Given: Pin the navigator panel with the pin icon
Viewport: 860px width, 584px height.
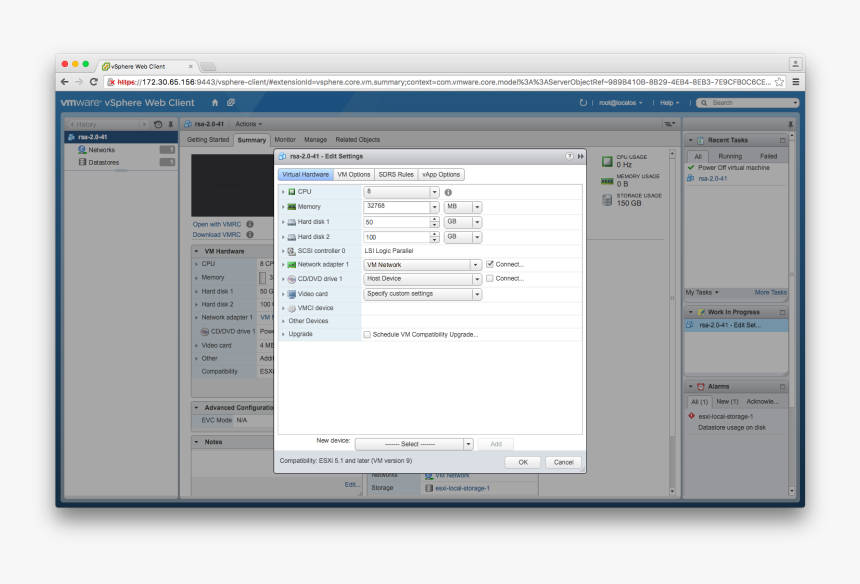Looking at the screenshot, I should 171,124.
